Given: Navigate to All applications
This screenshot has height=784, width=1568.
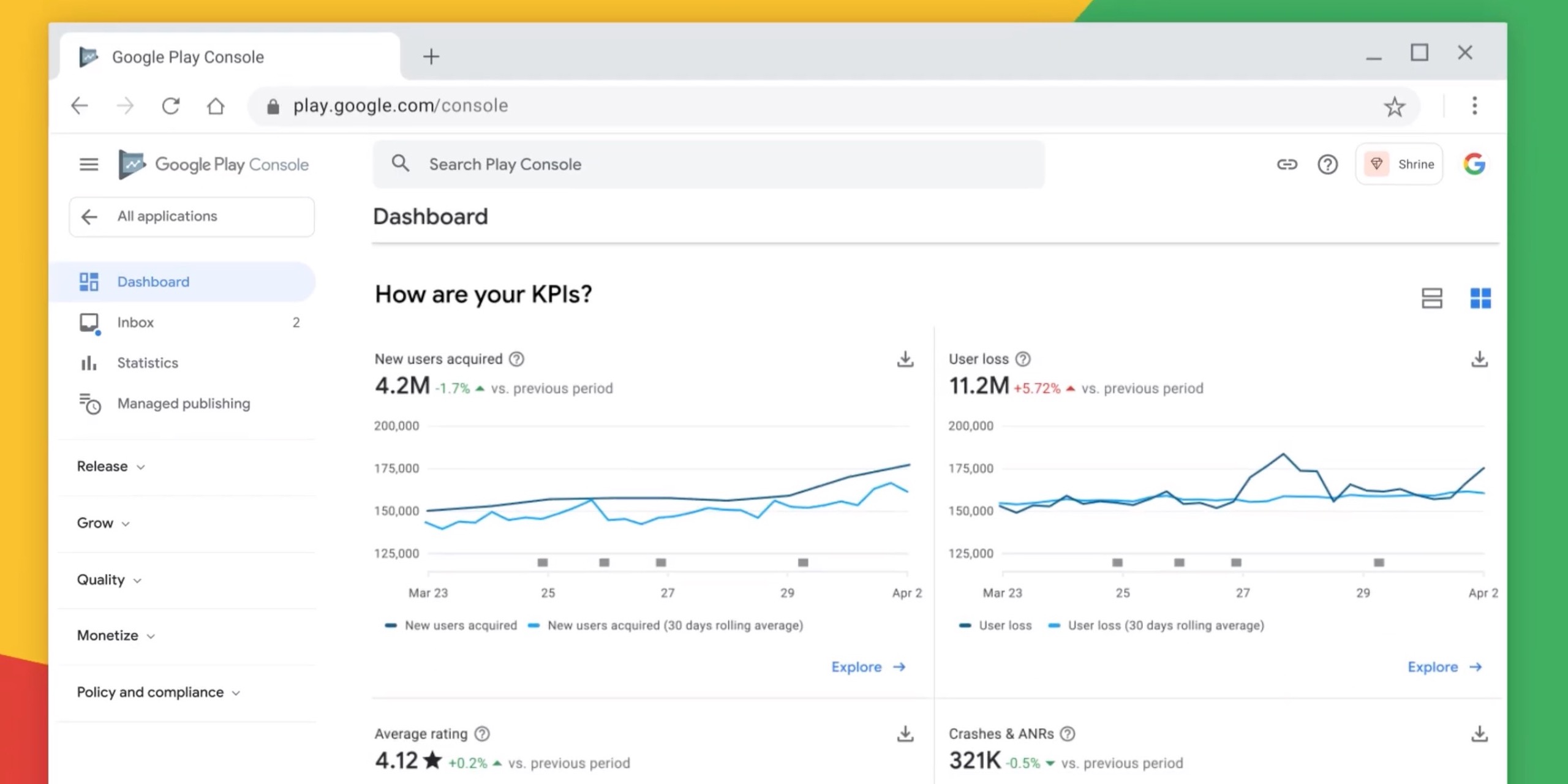Looking at the screenshot, I should point(191,215).
